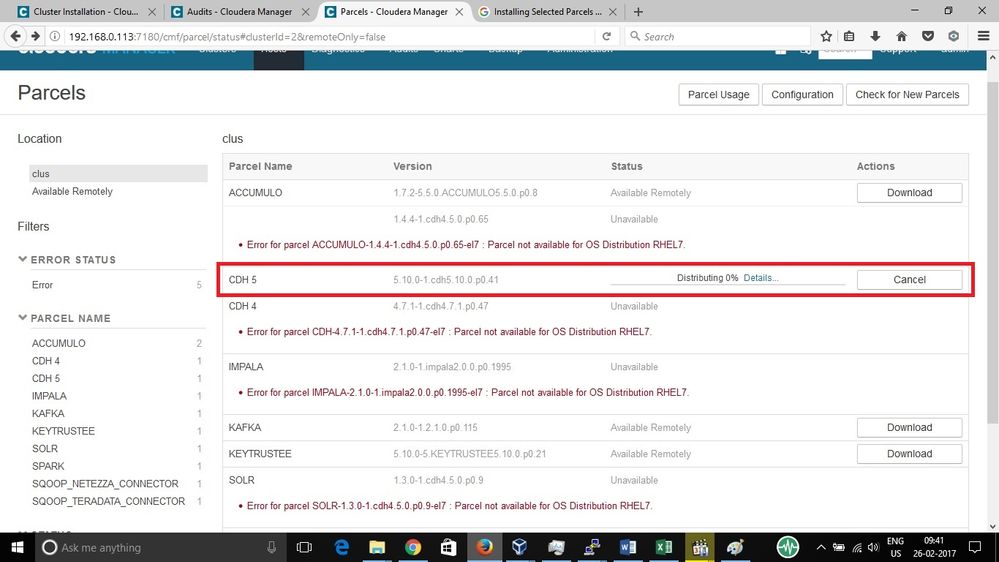
Task: Open Windows Store from taskbar
Action: tap(449, 547)
